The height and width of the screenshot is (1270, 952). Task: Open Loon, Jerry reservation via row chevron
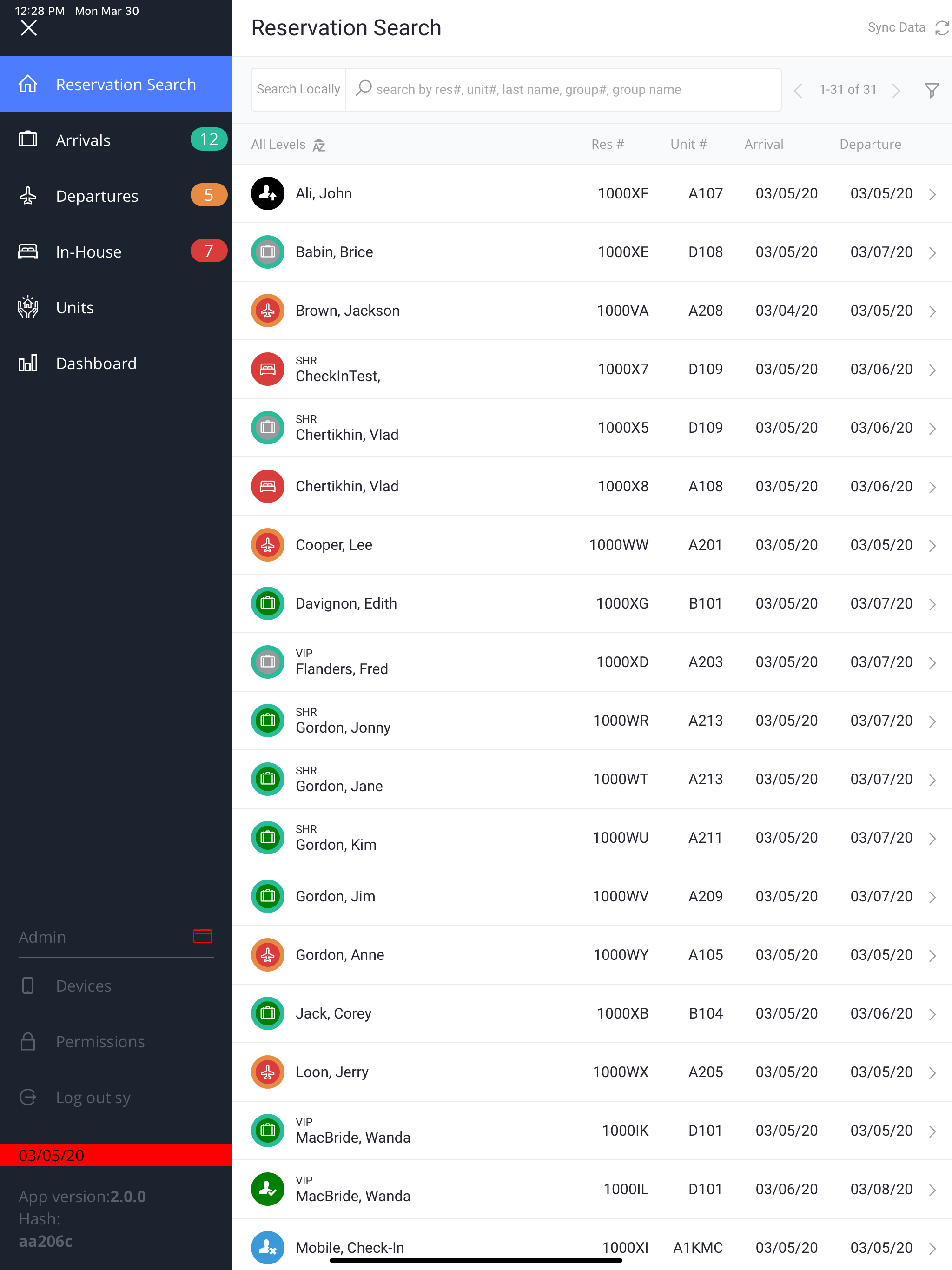point(932,1072)
